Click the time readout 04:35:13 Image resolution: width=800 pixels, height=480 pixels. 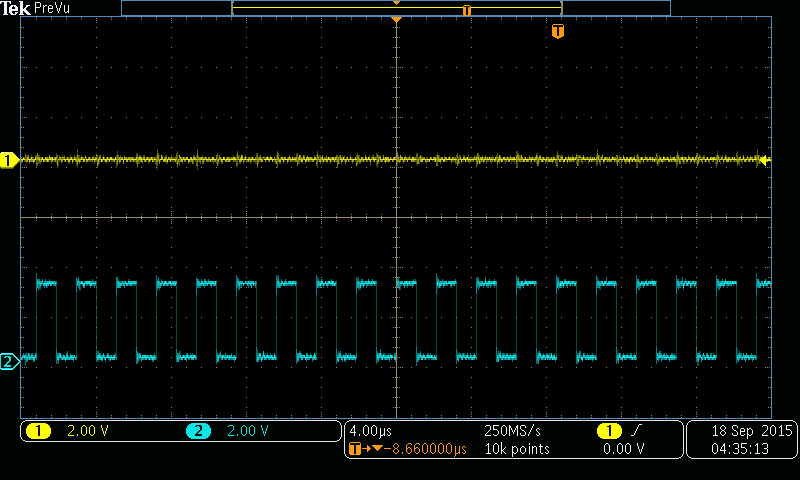[x=740, y=449]
